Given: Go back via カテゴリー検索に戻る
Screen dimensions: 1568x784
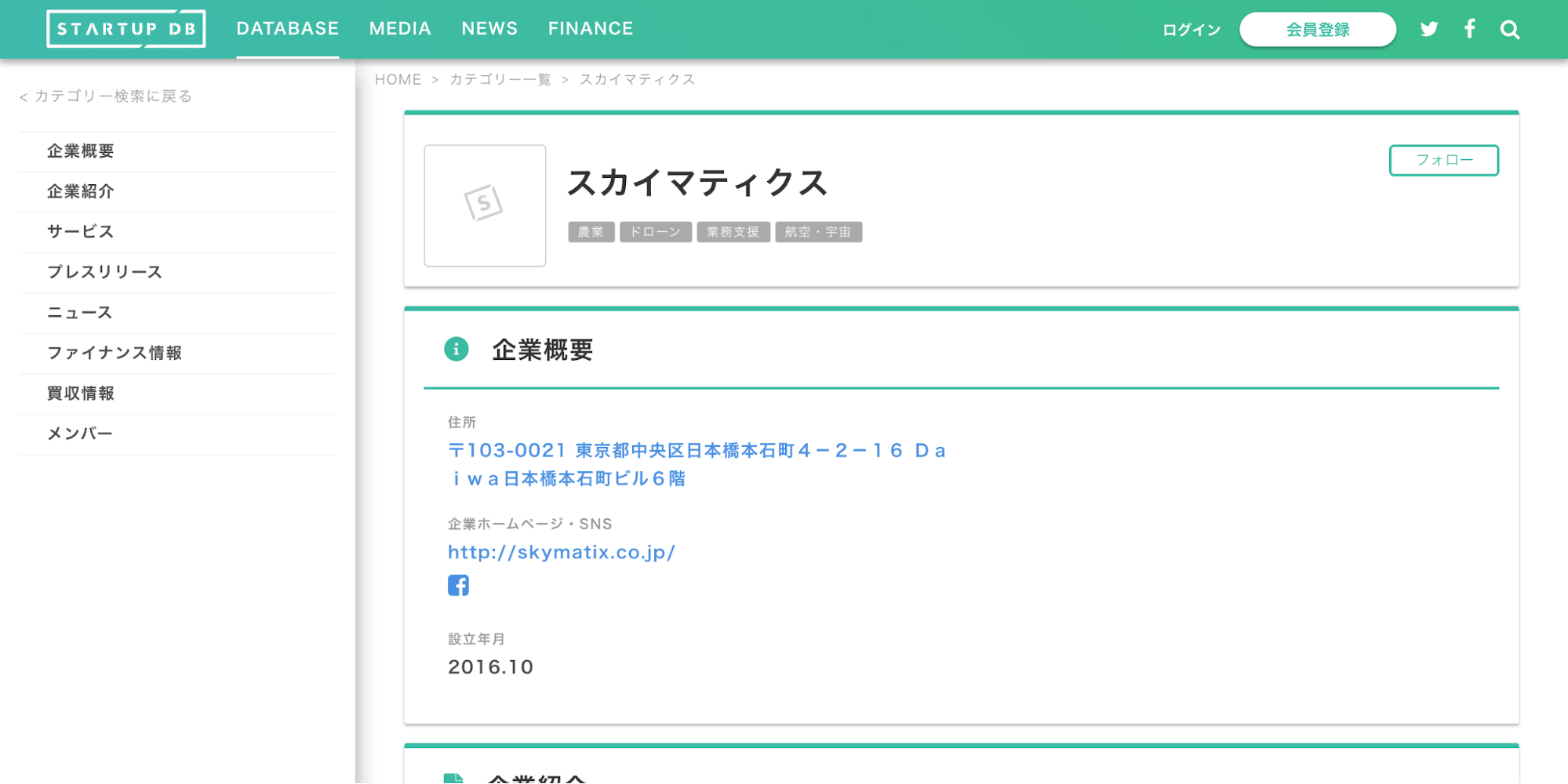Looking at the screenshot, I should point(106,96).
